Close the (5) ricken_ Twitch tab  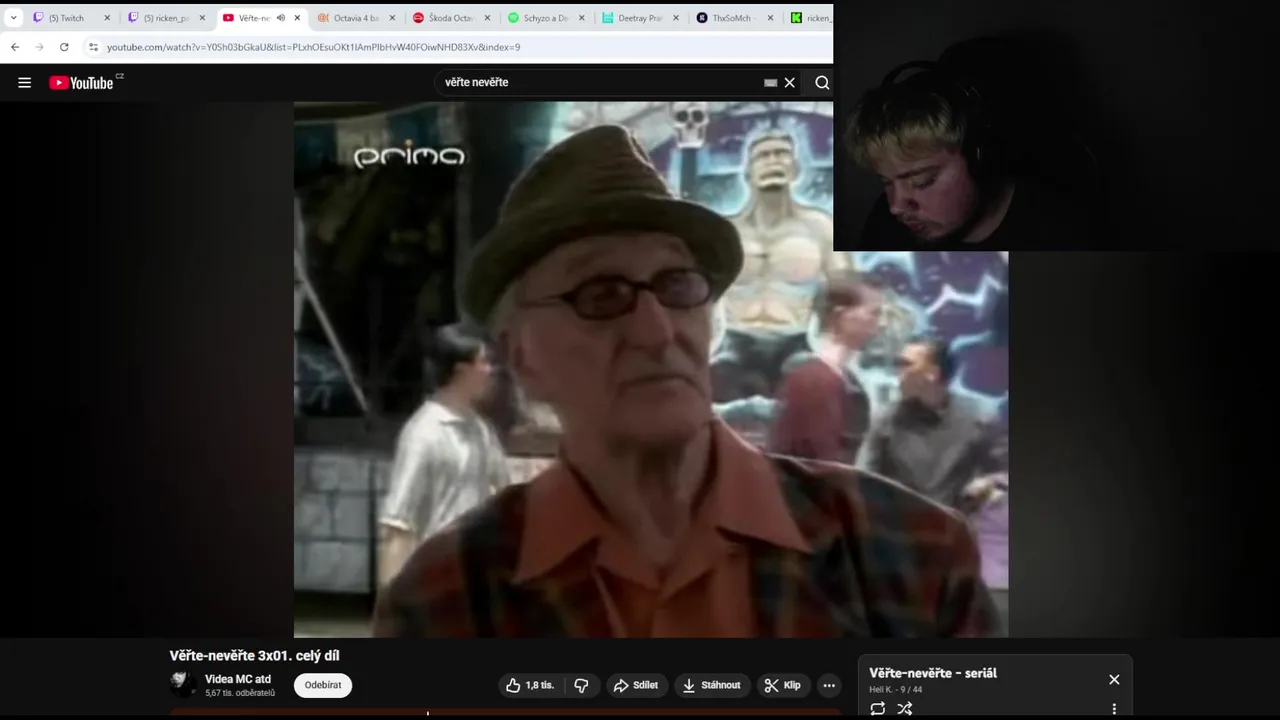202,18
